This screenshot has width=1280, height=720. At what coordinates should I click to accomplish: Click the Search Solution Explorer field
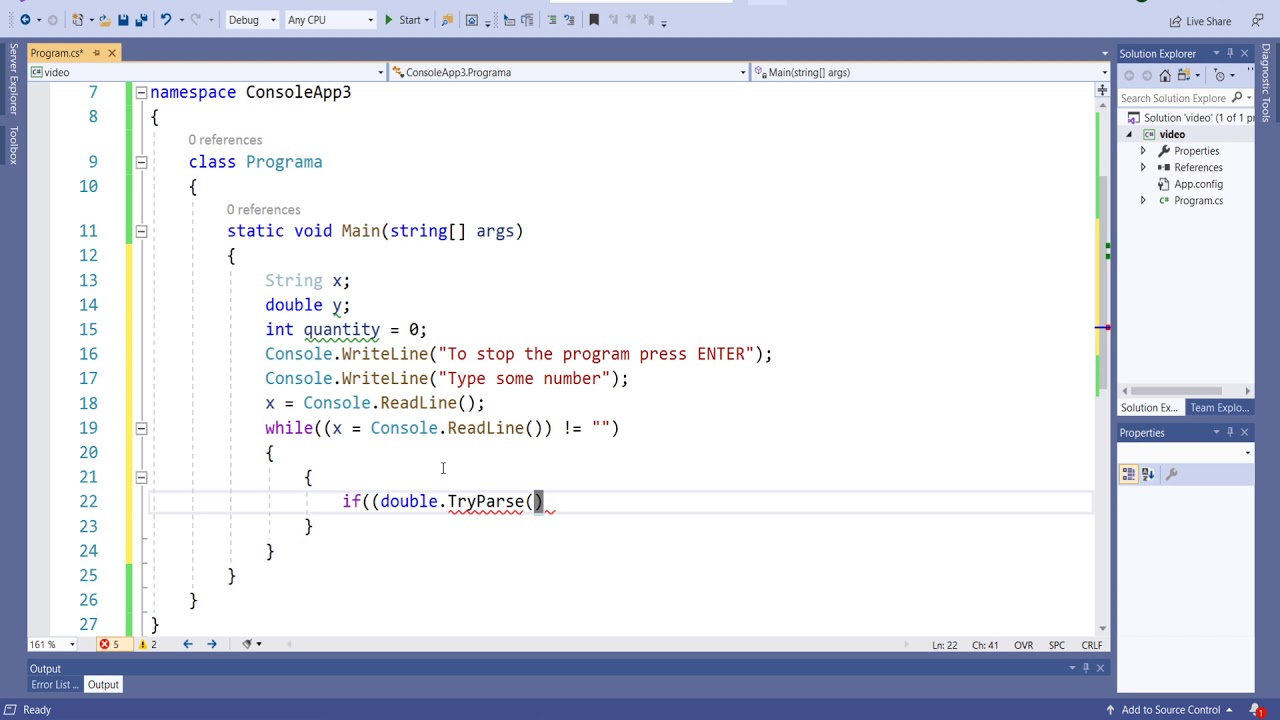(x=1175, y=98)
